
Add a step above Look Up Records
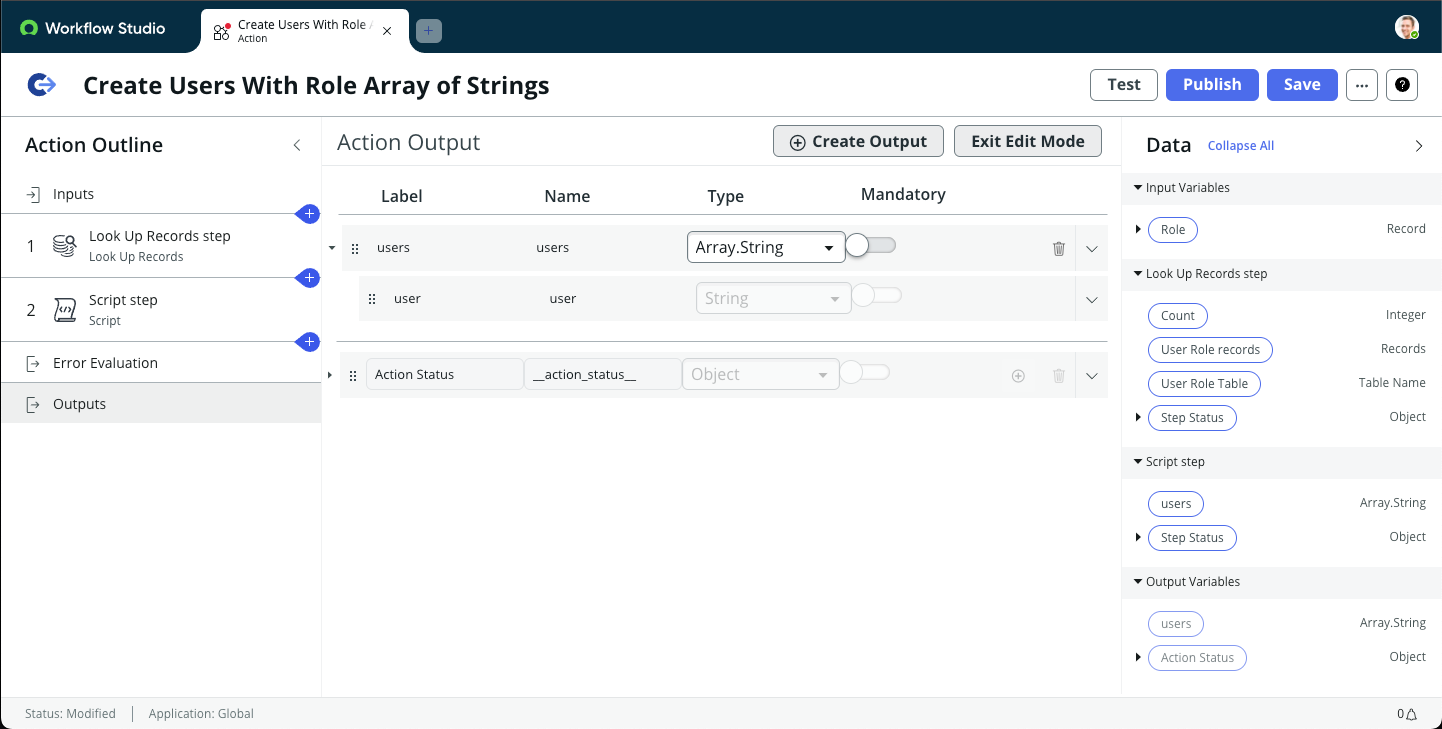309,214
